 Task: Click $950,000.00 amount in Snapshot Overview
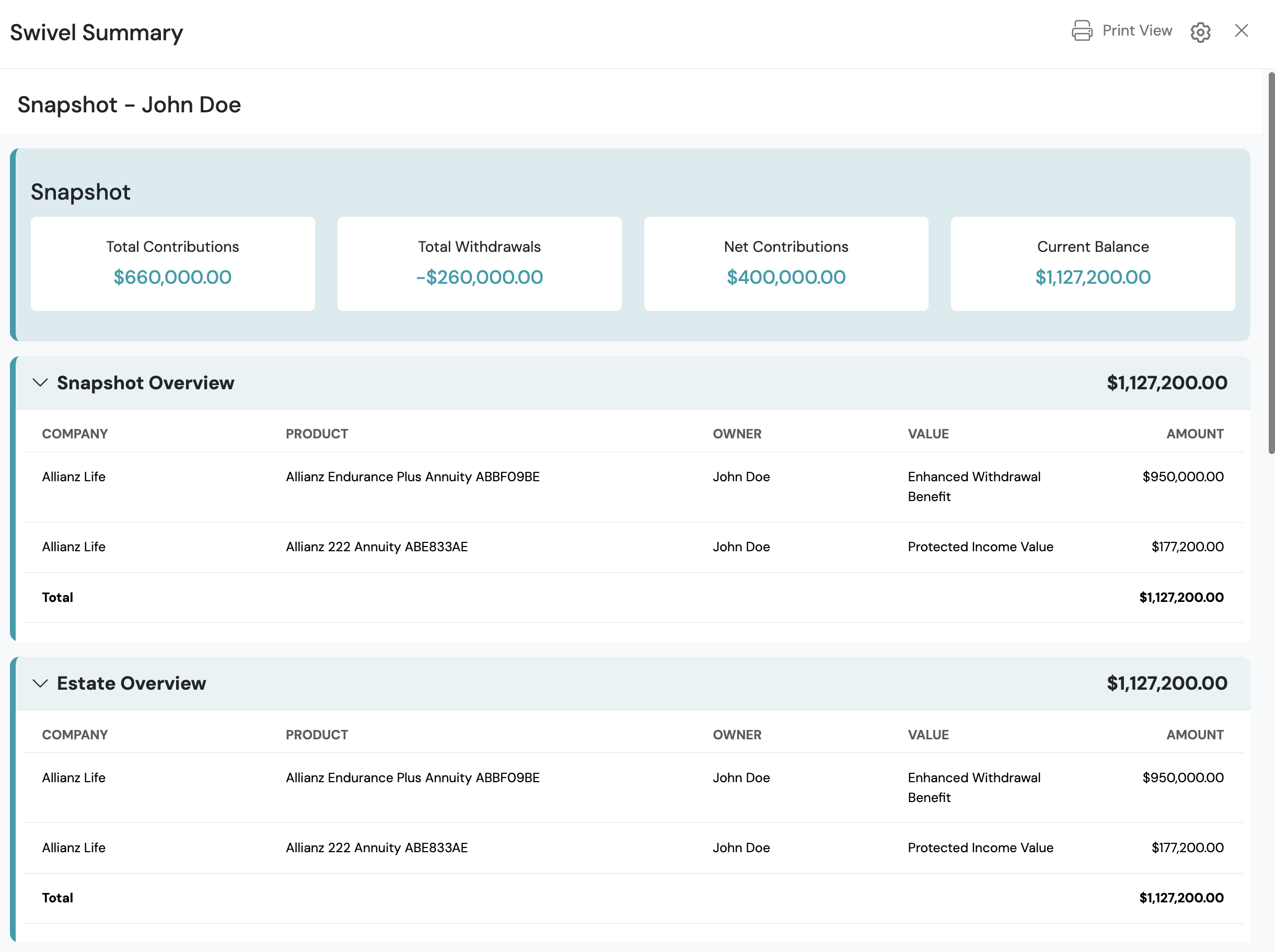[x=1183, y=477]
